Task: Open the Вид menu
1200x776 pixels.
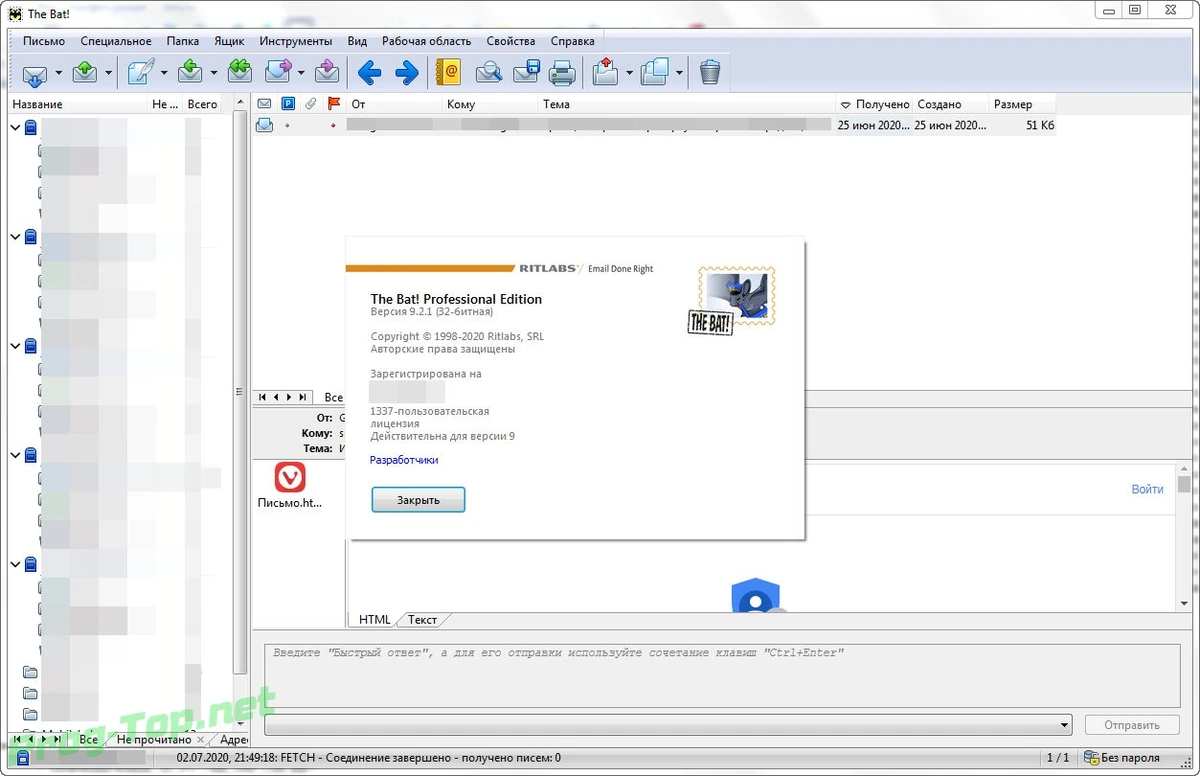Action: pos(357,41)
